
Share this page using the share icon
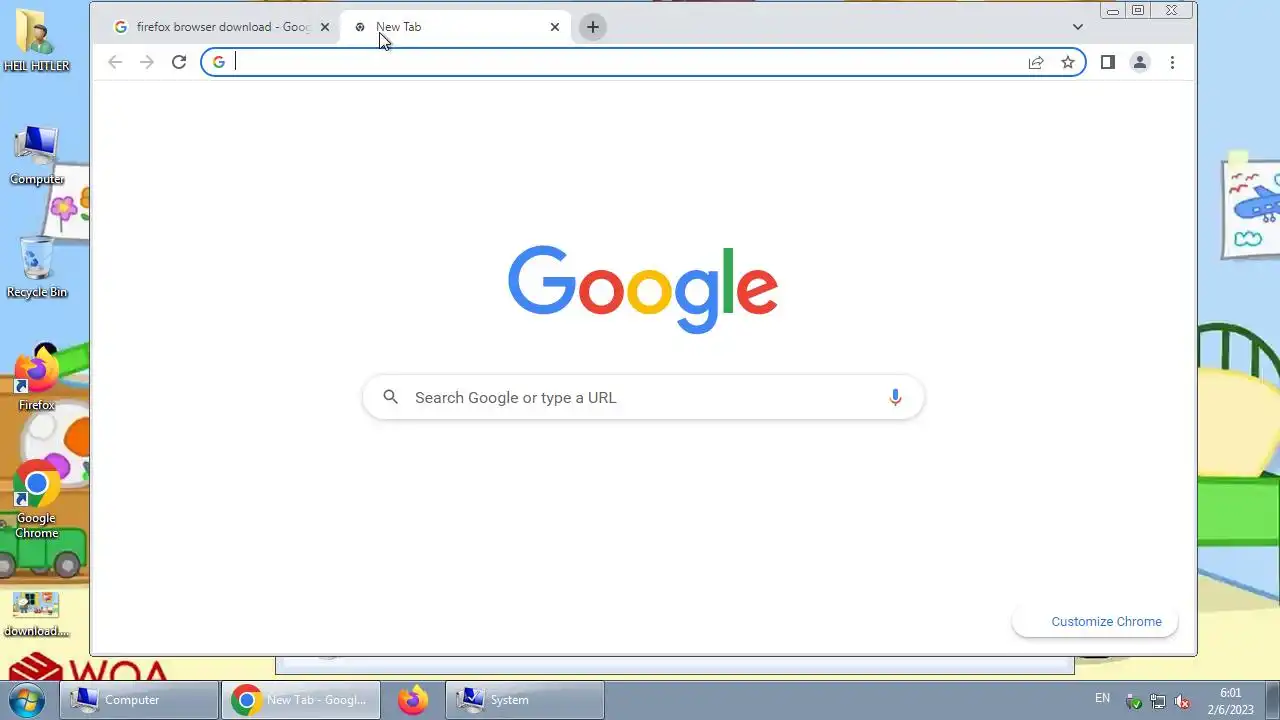click(x=1036, y=62)
